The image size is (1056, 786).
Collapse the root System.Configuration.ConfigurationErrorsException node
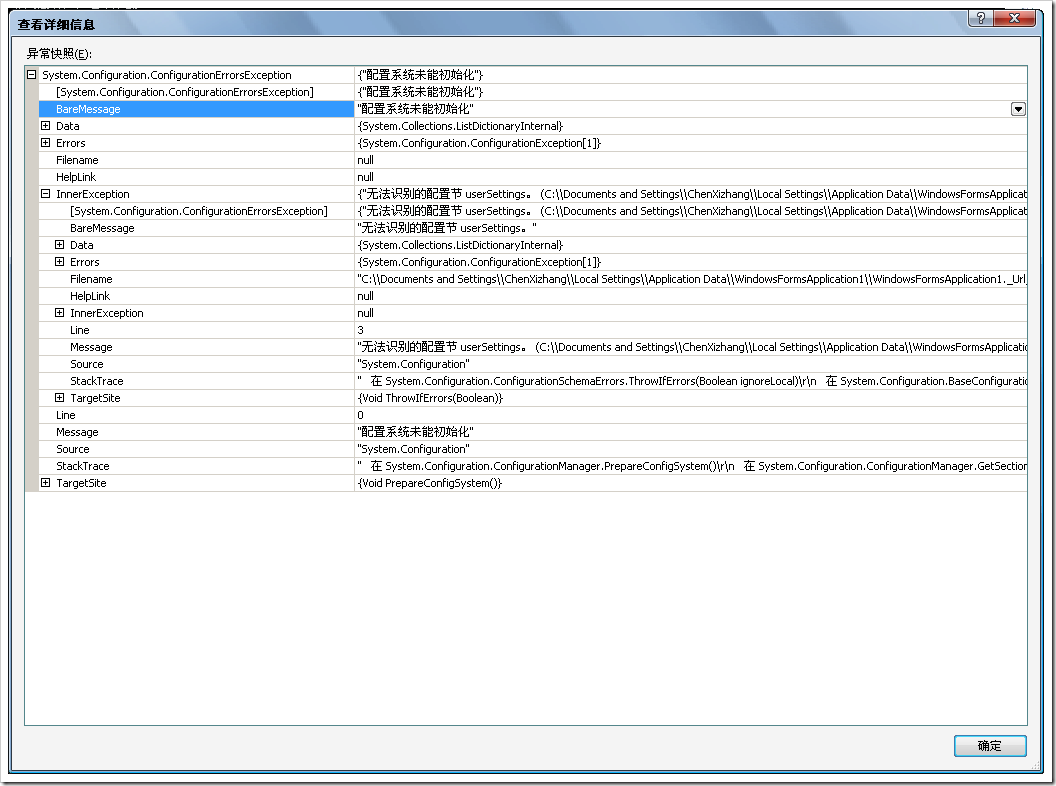(x=31, y=75)
